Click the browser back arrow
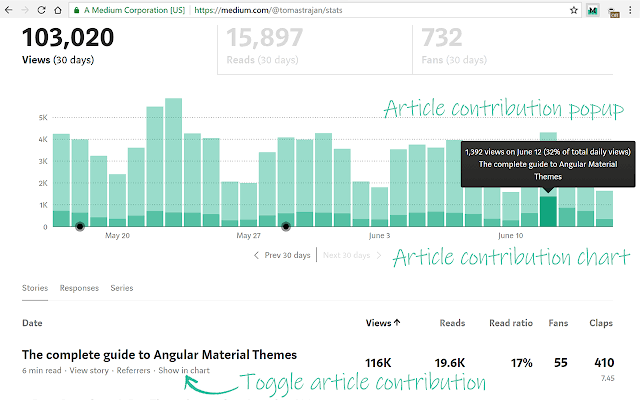Viewport: 640px width, 400px height. tap(9, 10)
